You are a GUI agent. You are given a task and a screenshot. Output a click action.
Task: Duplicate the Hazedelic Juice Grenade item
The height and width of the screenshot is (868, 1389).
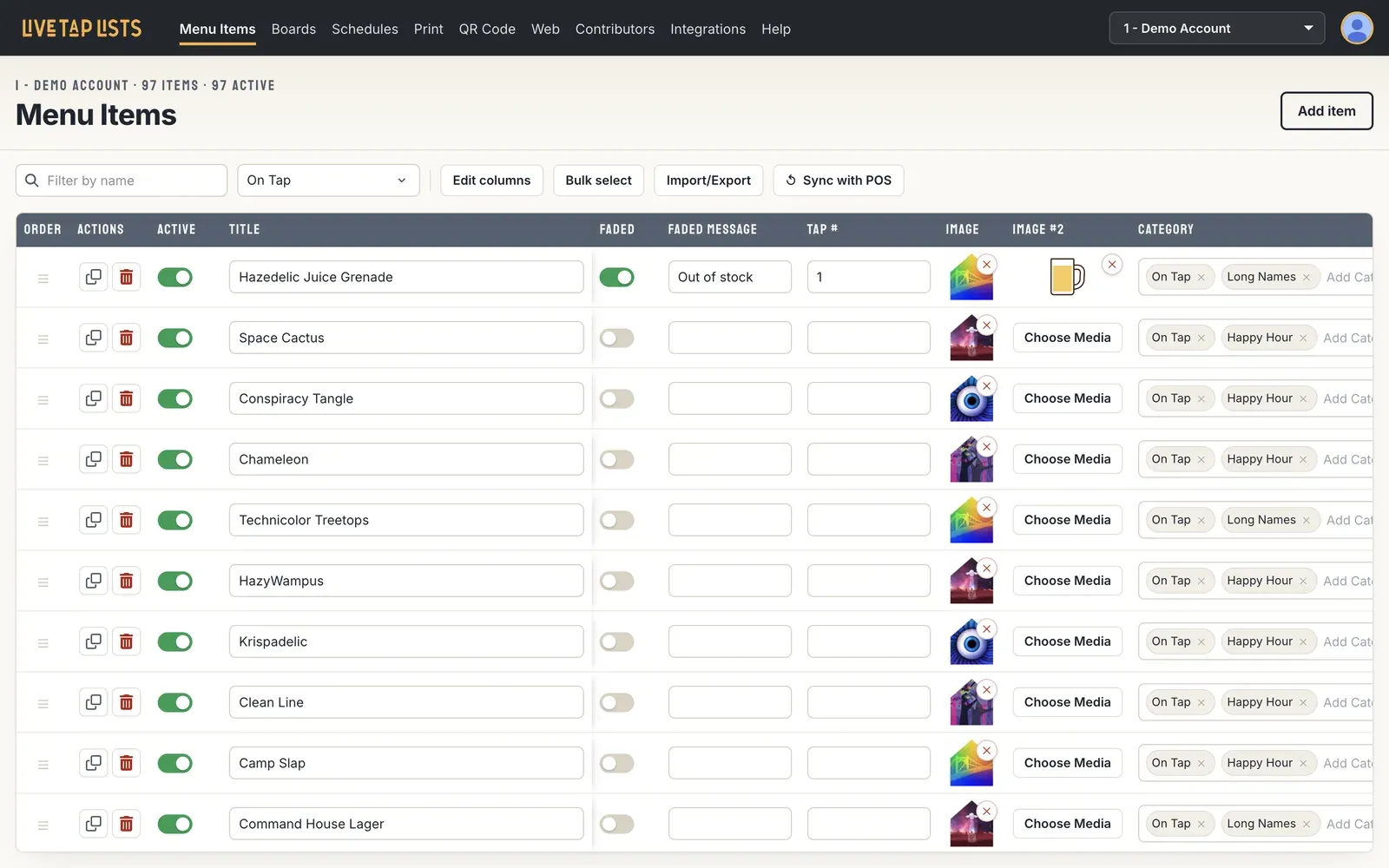pos(93,277)
